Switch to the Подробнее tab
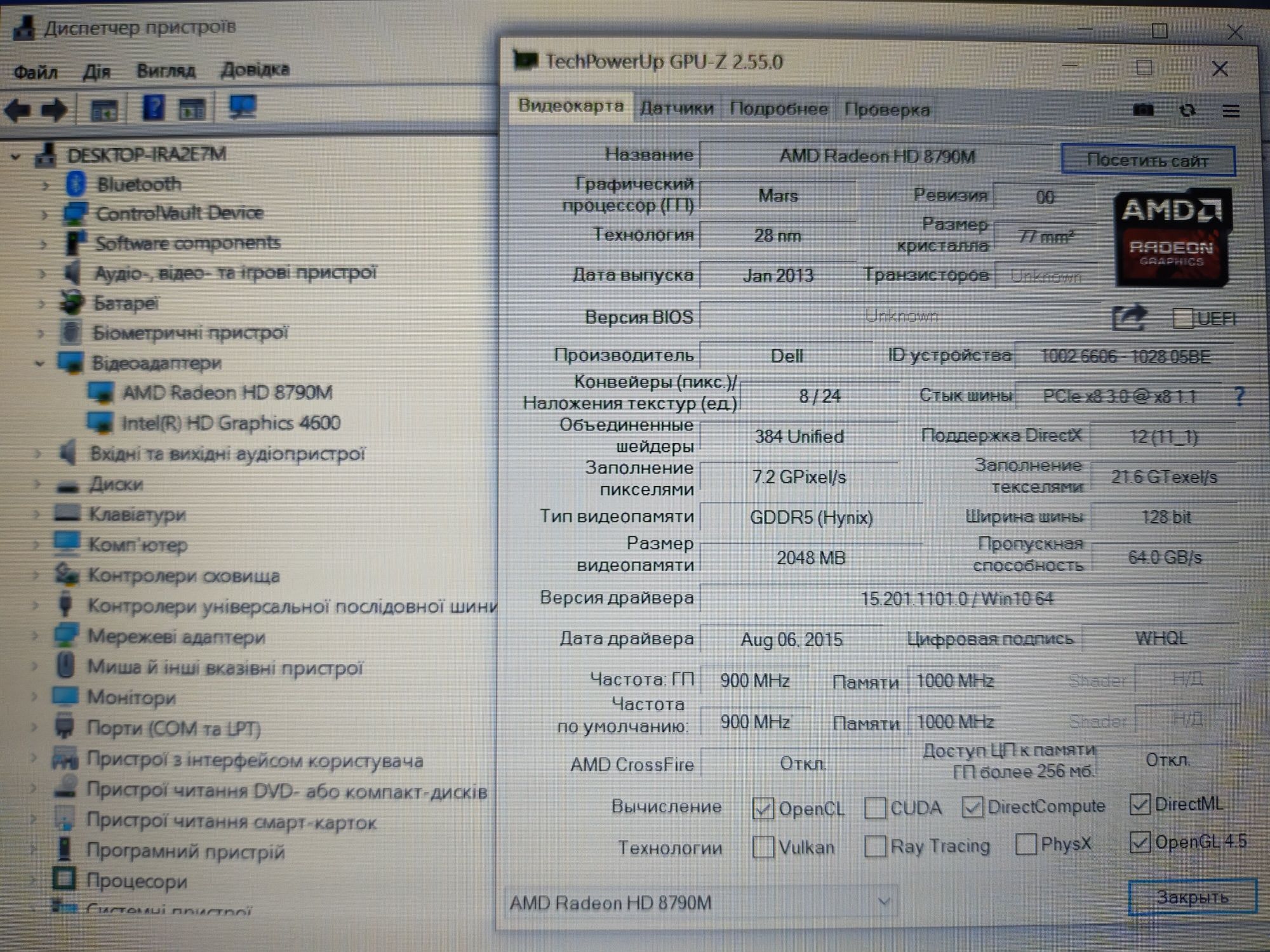This screenshot has height=952, width=1270. [x=779, y=109]
